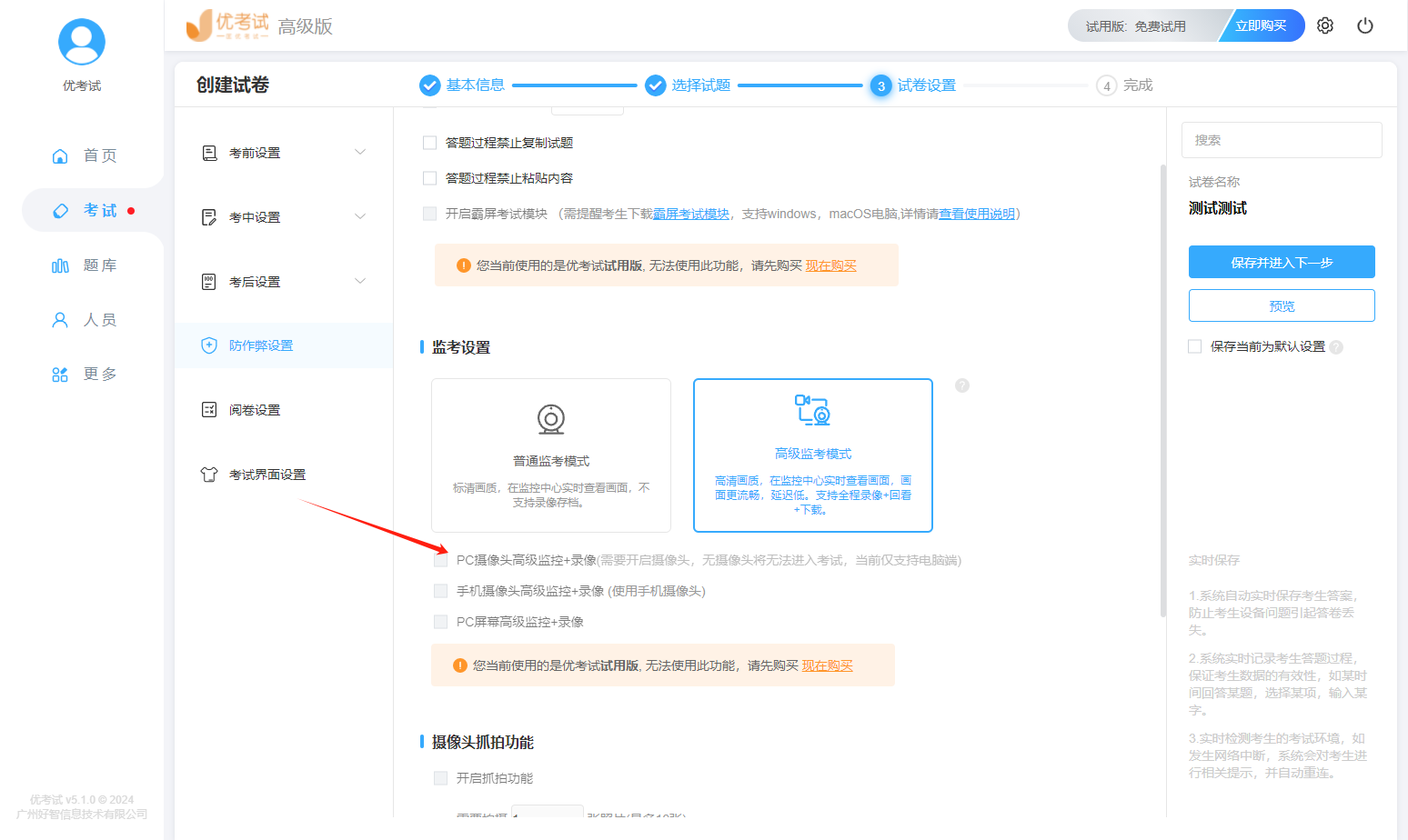This screenshot has width=1408, height=840.
Task: Check PC屏幕高级监控+录像 option
Action: click(x=441, y=622)
